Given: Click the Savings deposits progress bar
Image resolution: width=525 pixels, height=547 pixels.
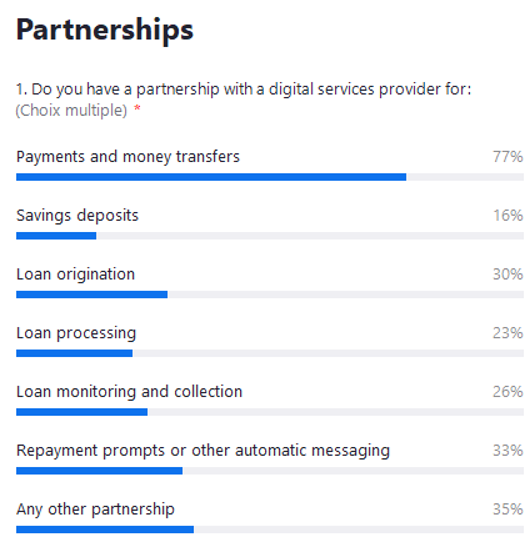Looking at the screenshot, I should point(270,236).
